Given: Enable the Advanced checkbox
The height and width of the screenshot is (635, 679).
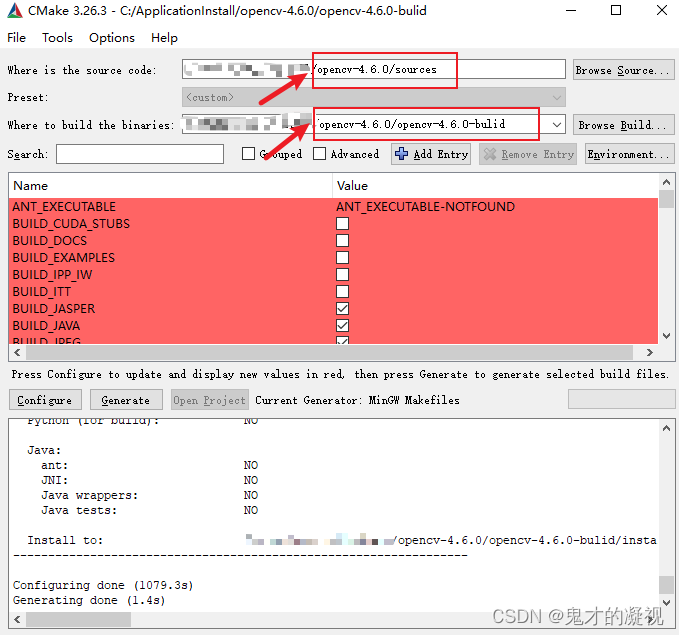Looking at the screenshot, I should [x=319, y=153].
